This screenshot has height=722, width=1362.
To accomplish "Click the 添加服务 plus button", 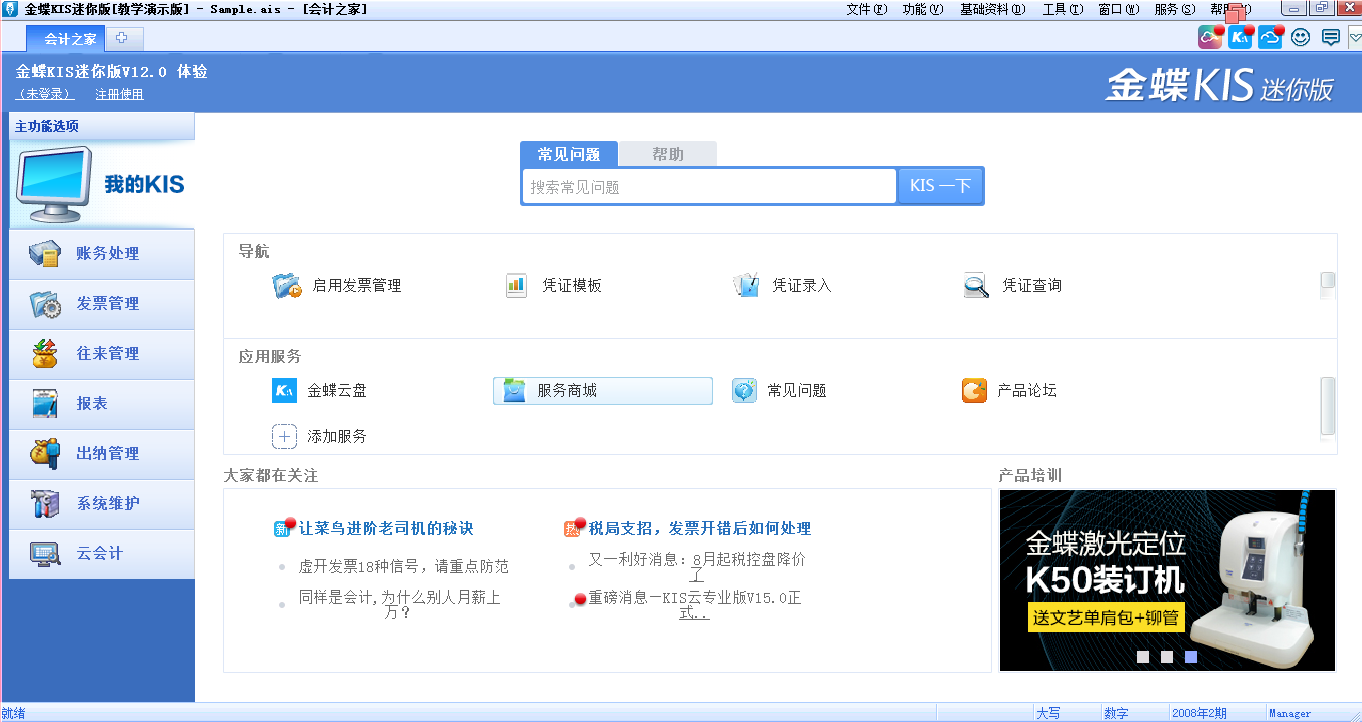I will 285,437.
